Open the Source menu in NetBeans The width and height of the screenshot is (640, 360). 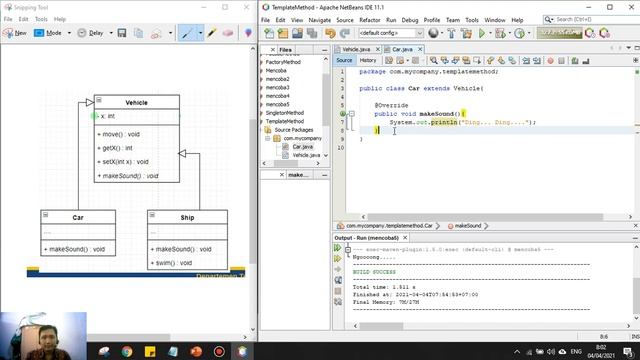(x=345, y=20)
